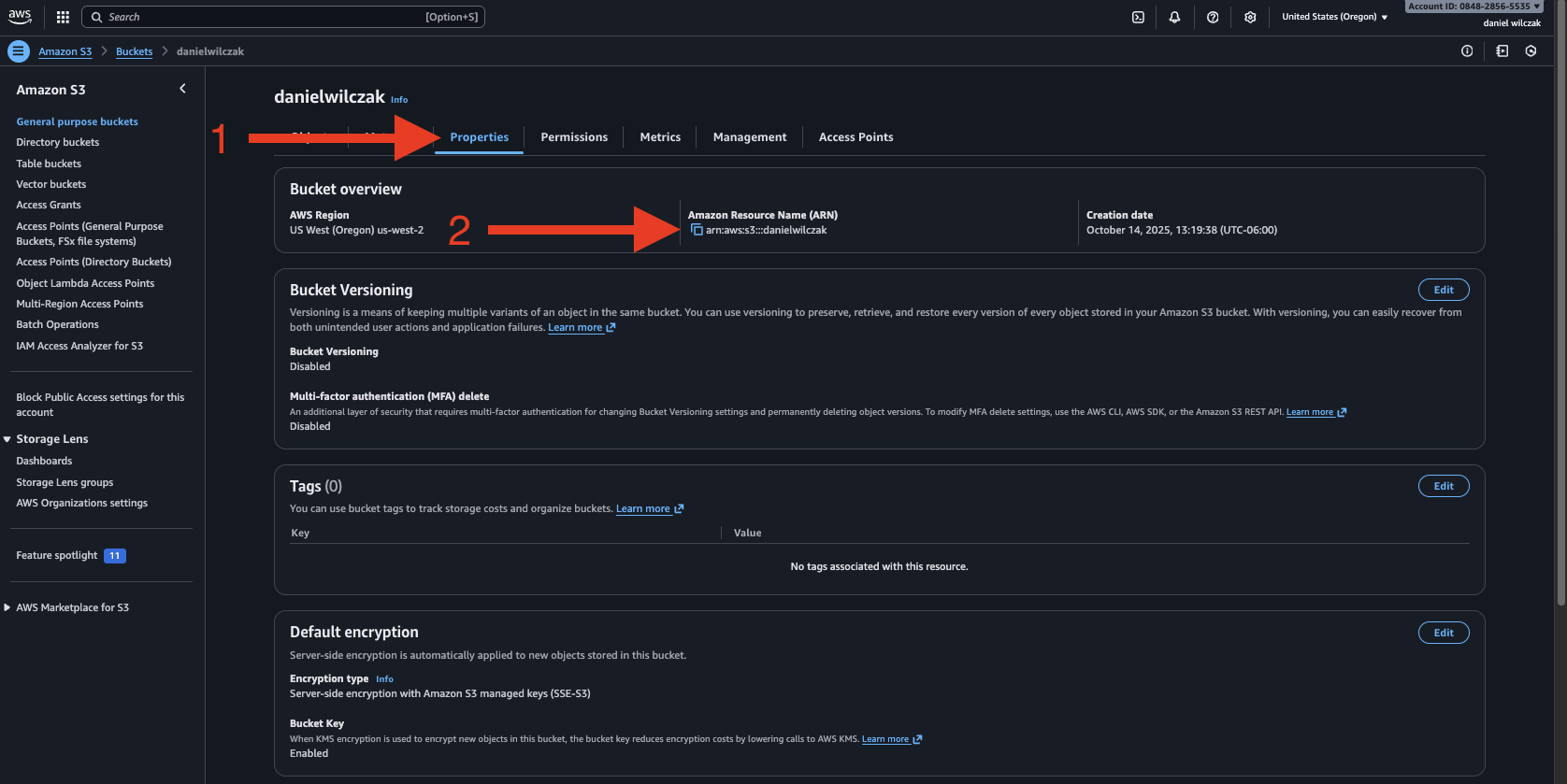Click the AWS logo home icon
This screenshot has height=784, width=1567.
pos(20,17)
